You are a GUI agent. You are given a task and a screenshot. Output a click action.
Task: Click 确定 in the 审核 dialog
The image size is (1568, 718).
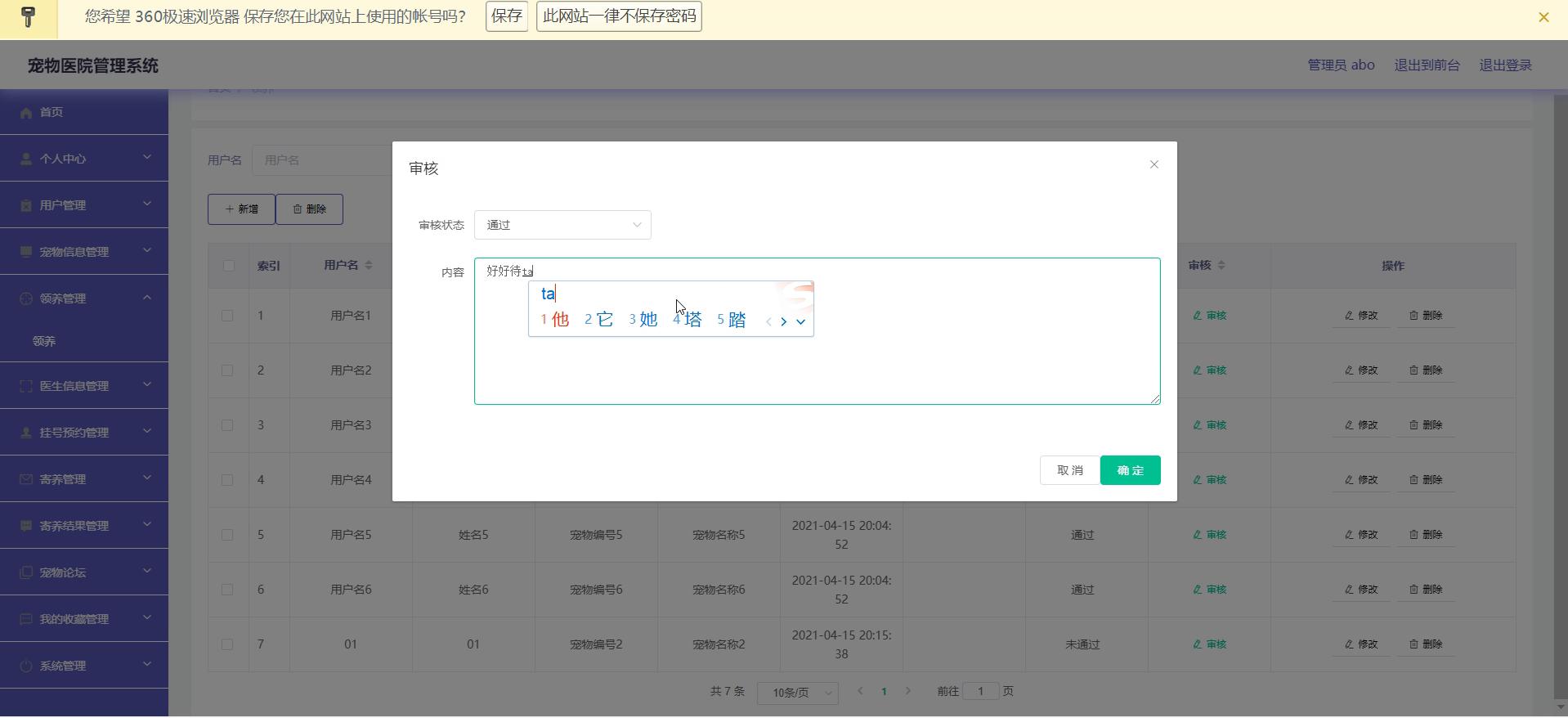click(1130, 470)
